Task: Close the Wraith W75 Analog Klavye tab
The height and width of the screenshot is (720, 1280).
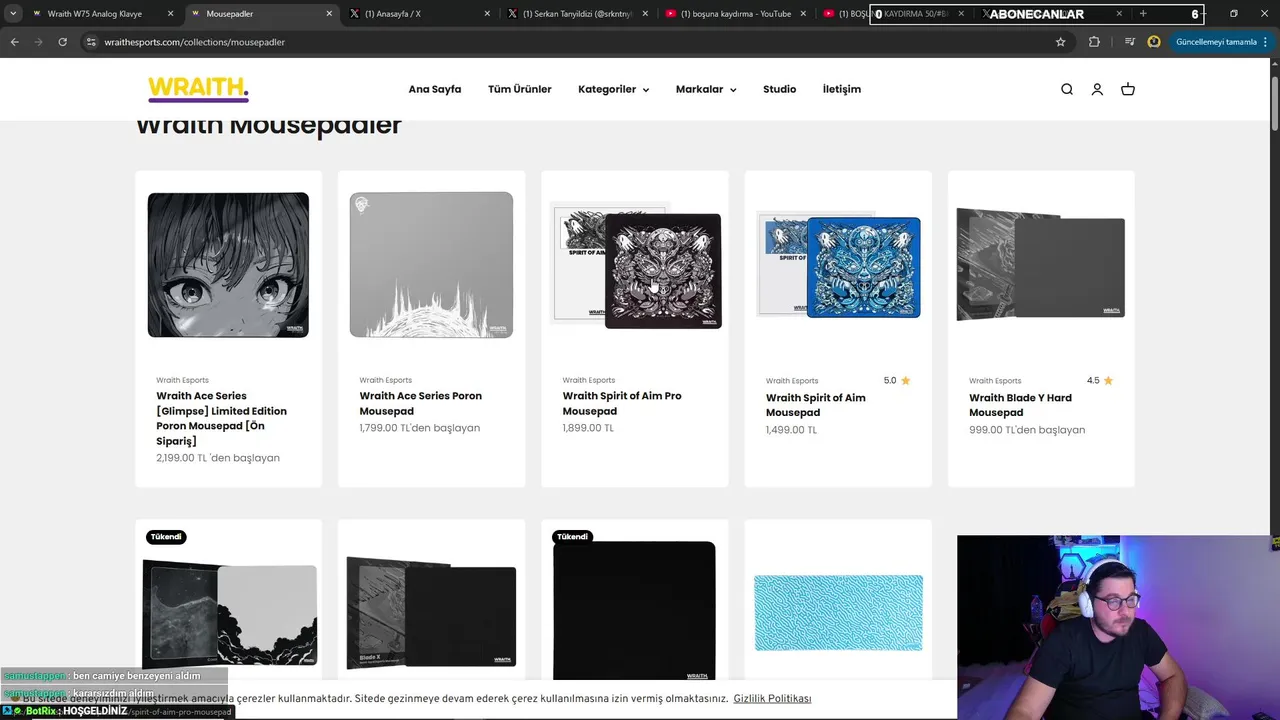Action: click(x=170, y=14)
